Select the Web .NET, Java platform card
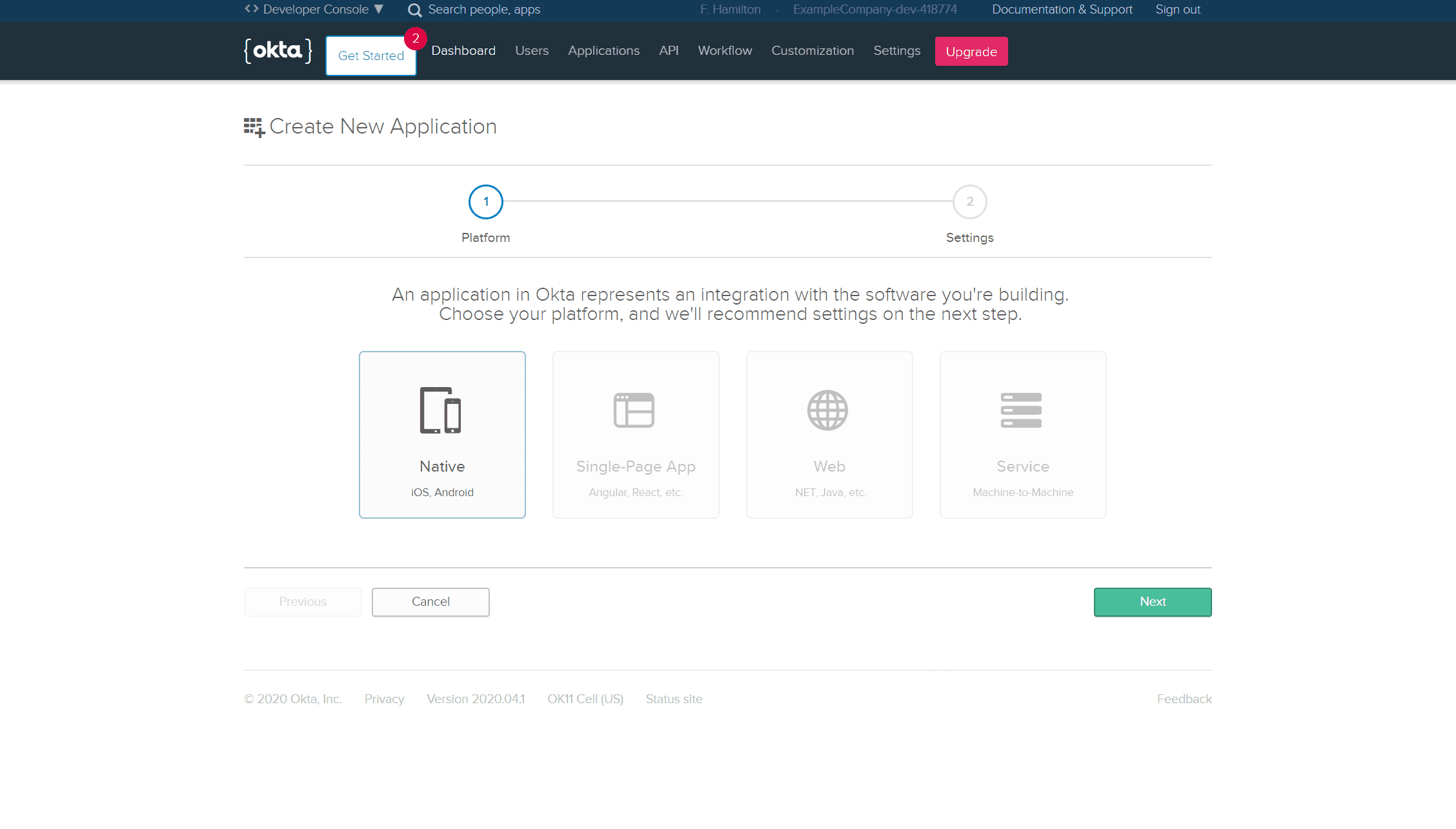 point(829,435)
